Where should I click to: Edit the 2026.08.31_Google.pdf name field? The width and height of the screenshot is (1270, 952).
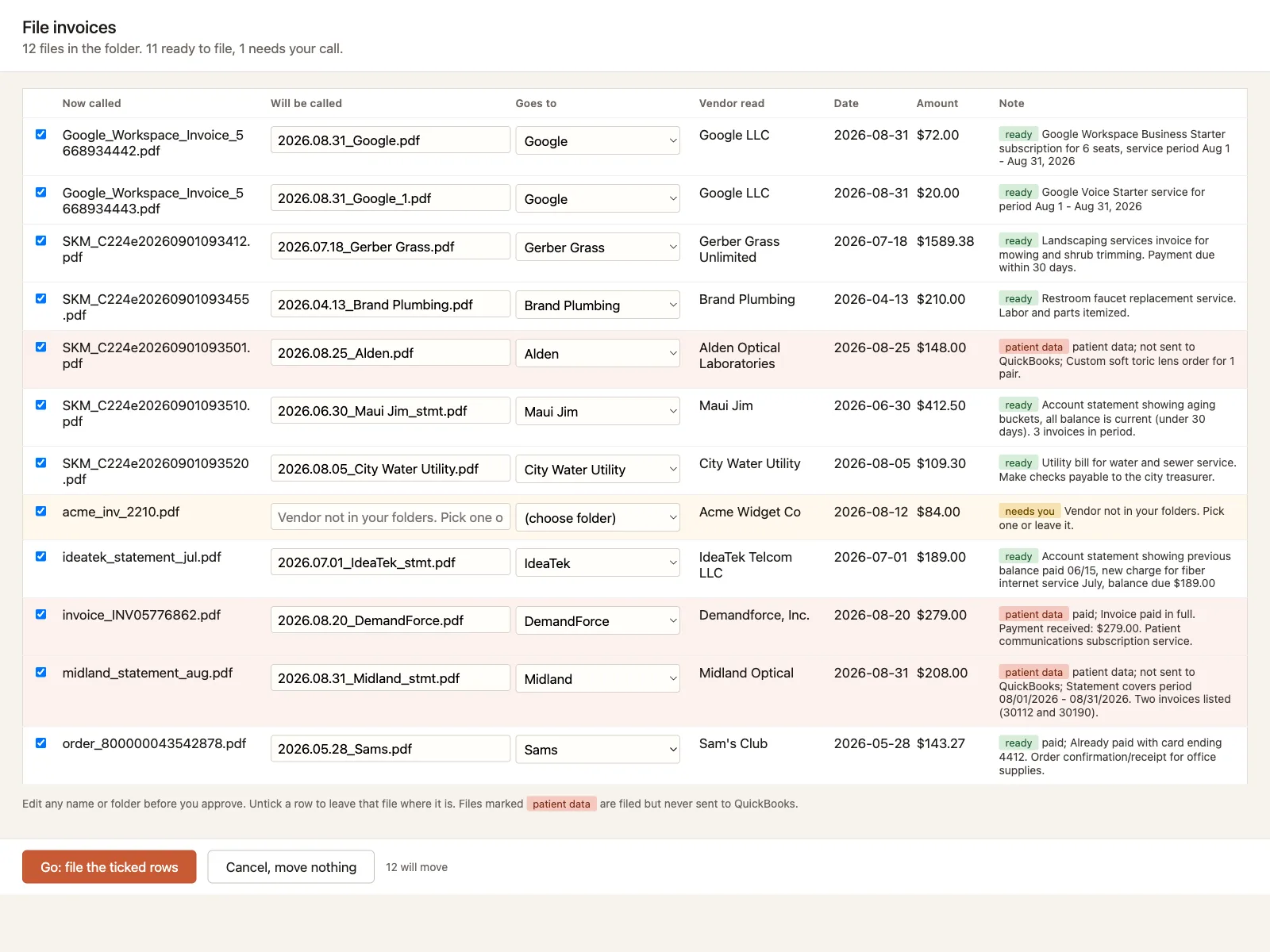[391, 140]
